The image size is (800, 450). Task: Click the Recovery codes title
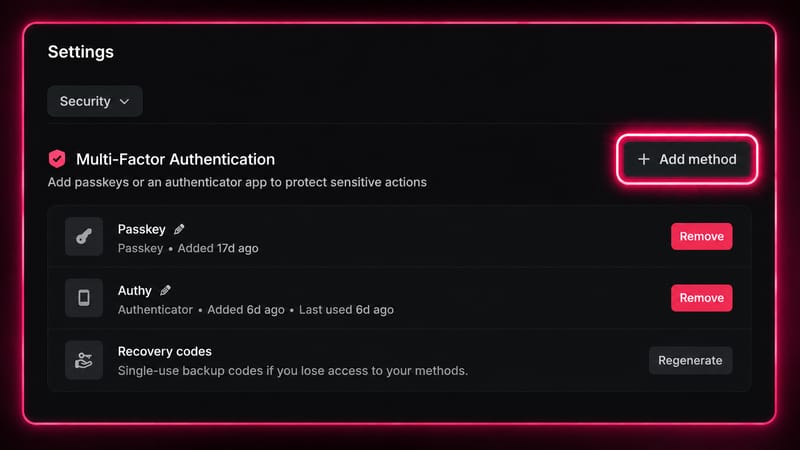tap(164, 352)
